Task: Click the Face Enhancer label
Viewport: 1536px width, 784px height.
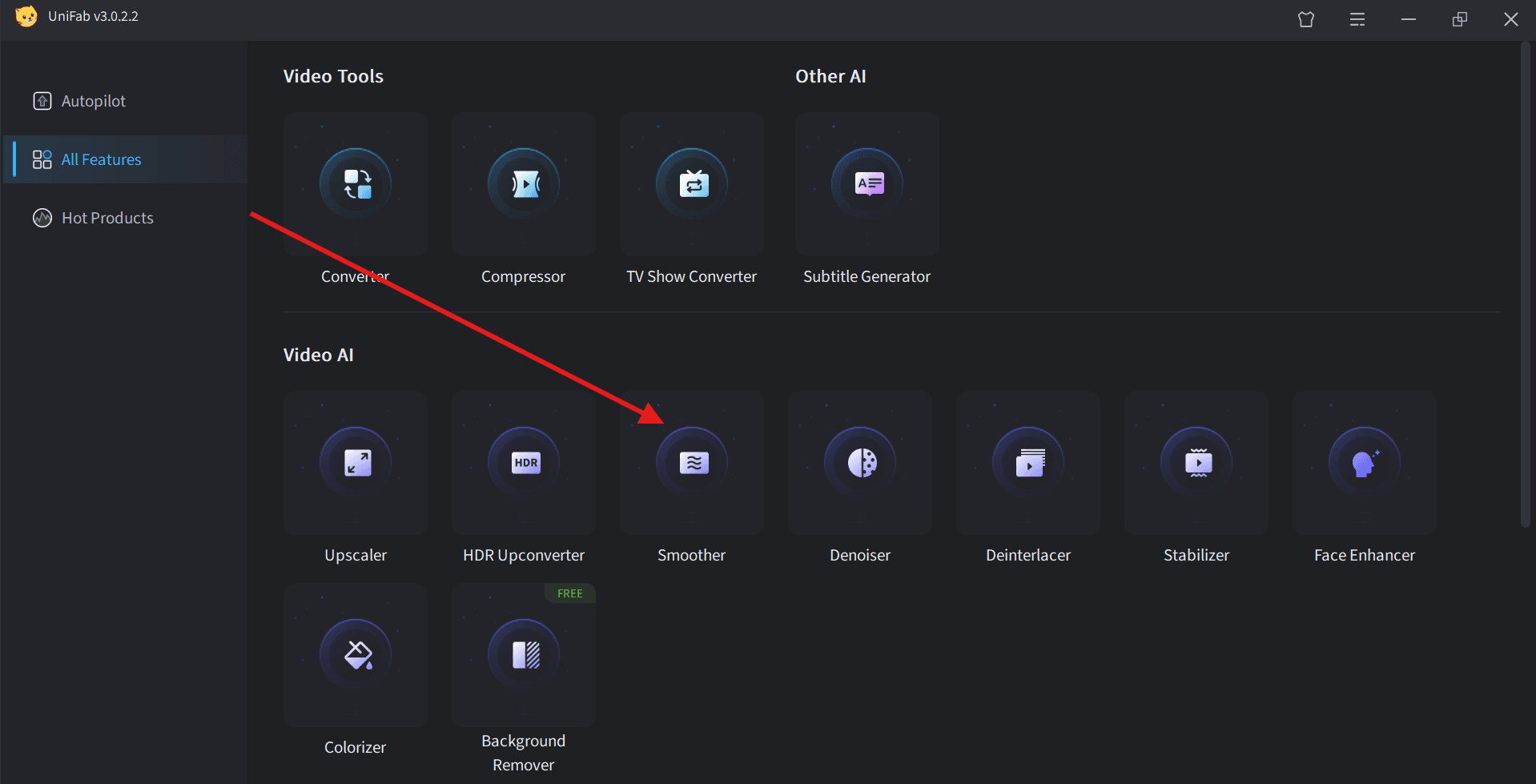Action: point(1365,555)
